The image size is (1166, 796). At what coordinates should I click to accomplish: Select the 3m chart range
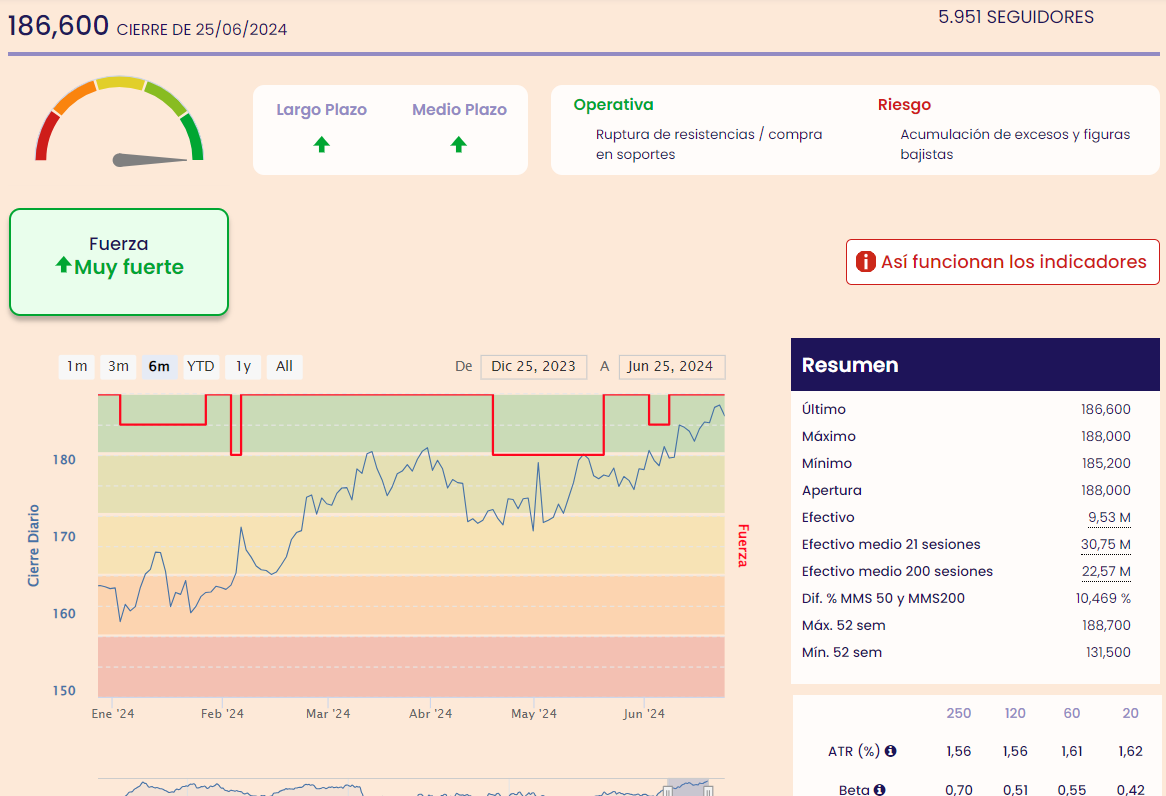118,366
